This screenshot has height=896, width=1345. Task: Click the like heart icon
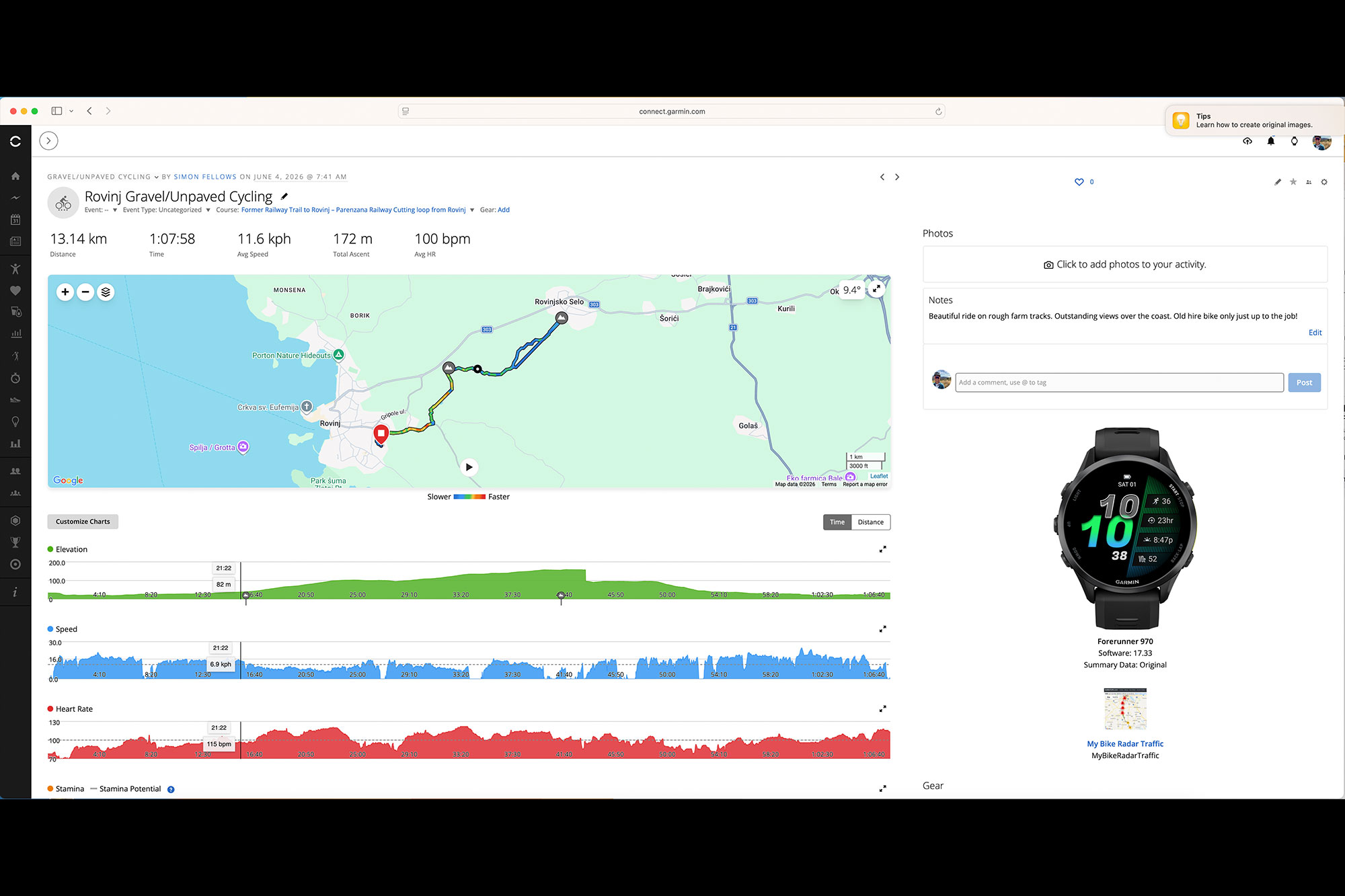click(x=1079, y=182)
